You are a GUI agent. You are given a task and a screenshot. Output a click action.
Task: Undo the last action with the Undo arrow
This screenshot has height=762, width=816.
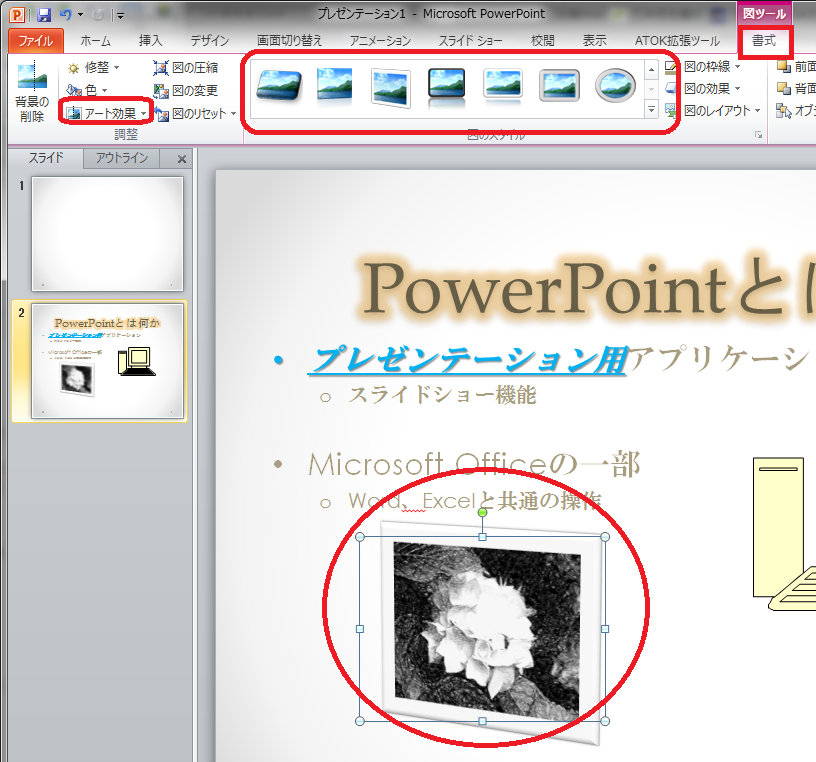(65, 15)
